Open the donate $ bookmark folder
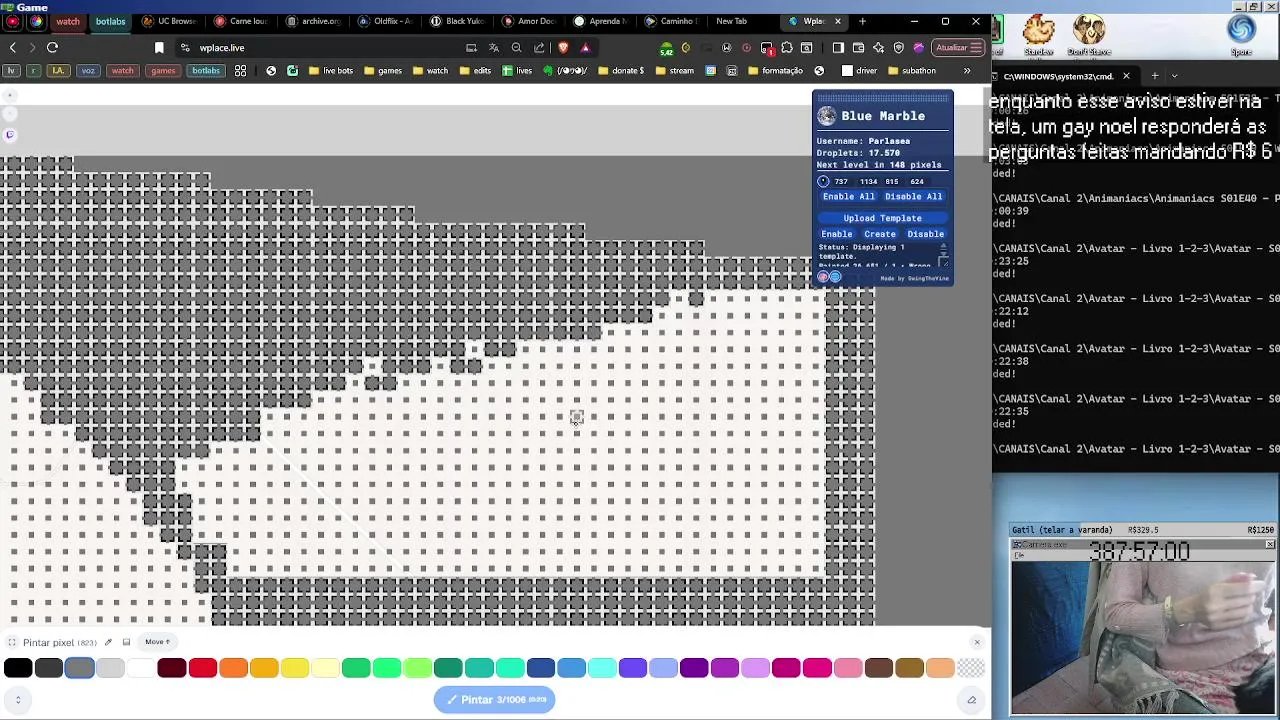 click(x=621, y=70)
